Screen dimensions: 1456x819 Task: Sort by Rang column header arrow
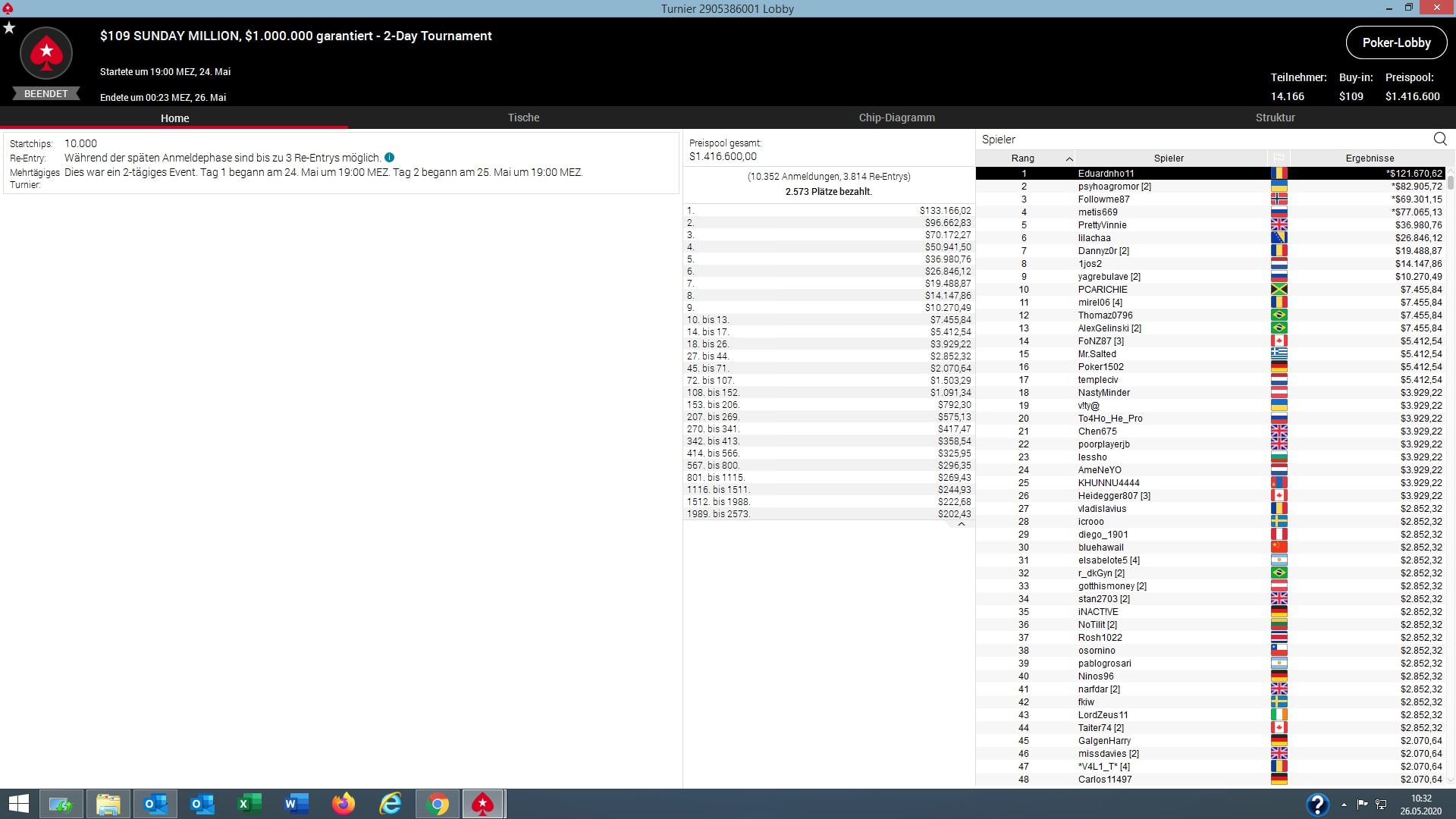(x=1068, y=158)
